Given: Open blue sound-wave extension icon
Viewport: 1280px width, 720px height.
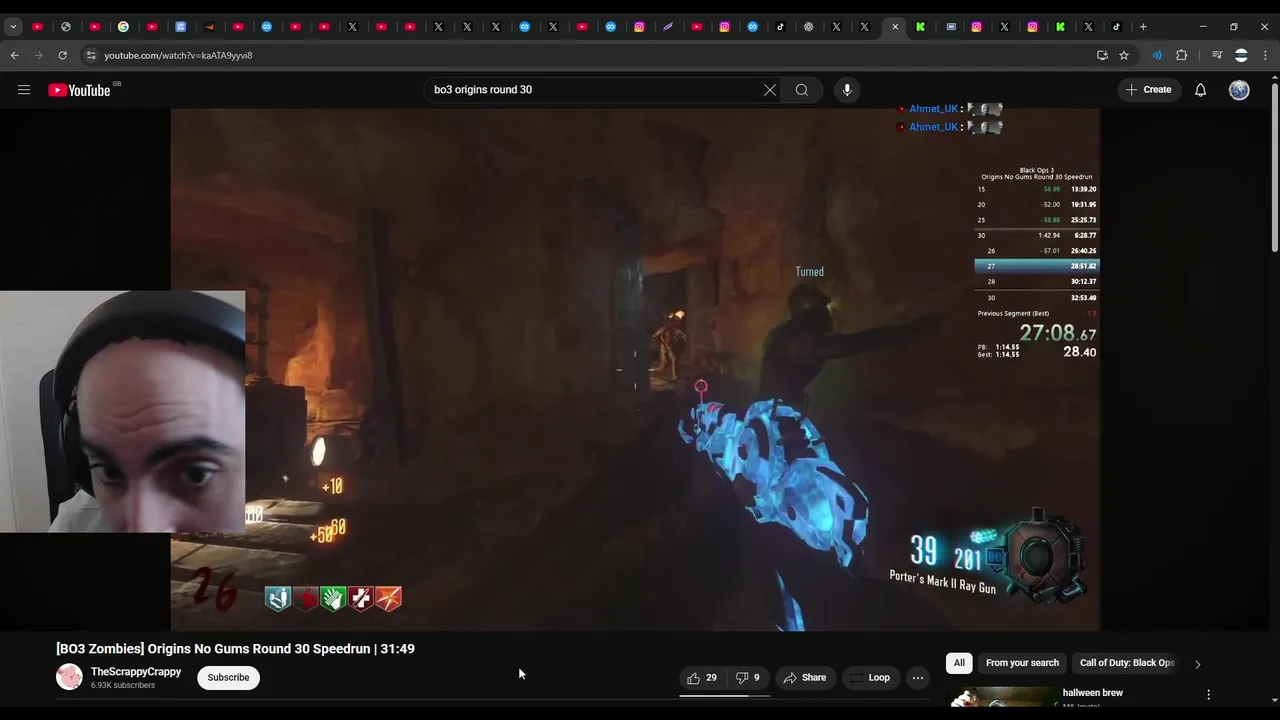Looking at the screenshot, I should click(1157, 56).
